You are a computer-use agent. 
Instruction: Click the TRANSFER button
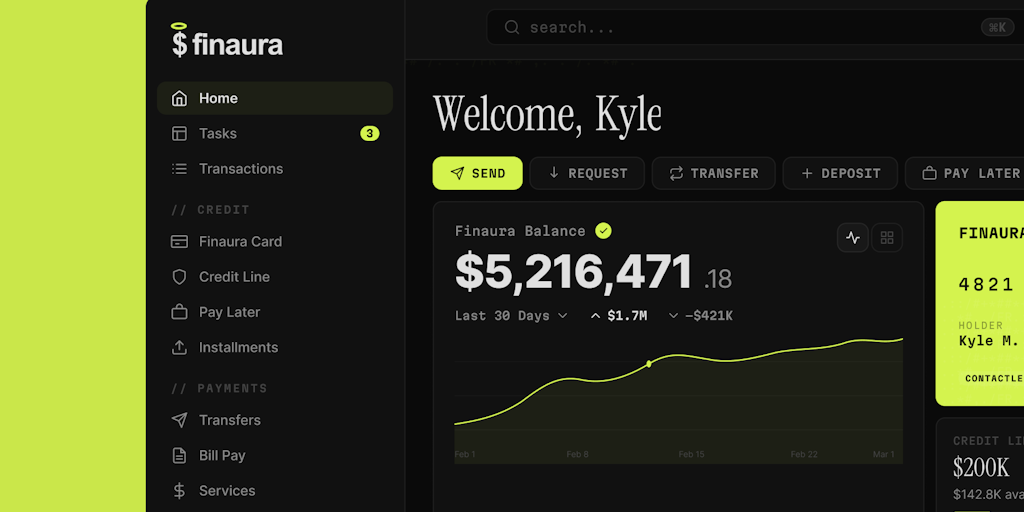pyautogui.click(x=714, y=173)
